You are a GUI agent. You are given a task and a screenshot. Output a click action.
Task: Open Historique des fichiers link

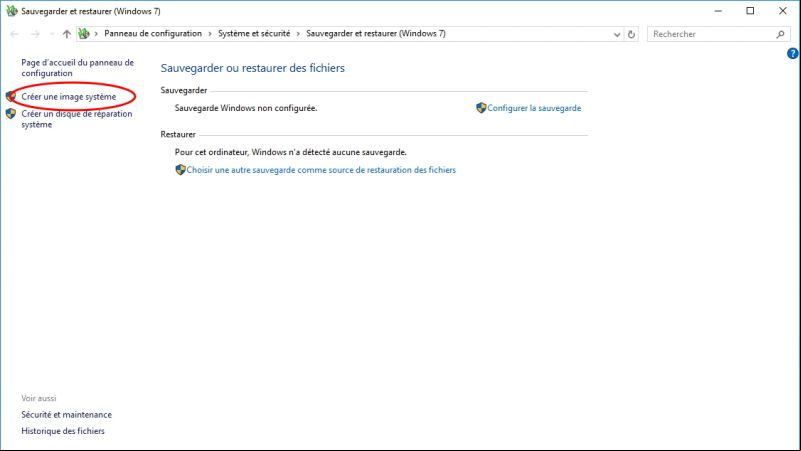click(63, 431)
